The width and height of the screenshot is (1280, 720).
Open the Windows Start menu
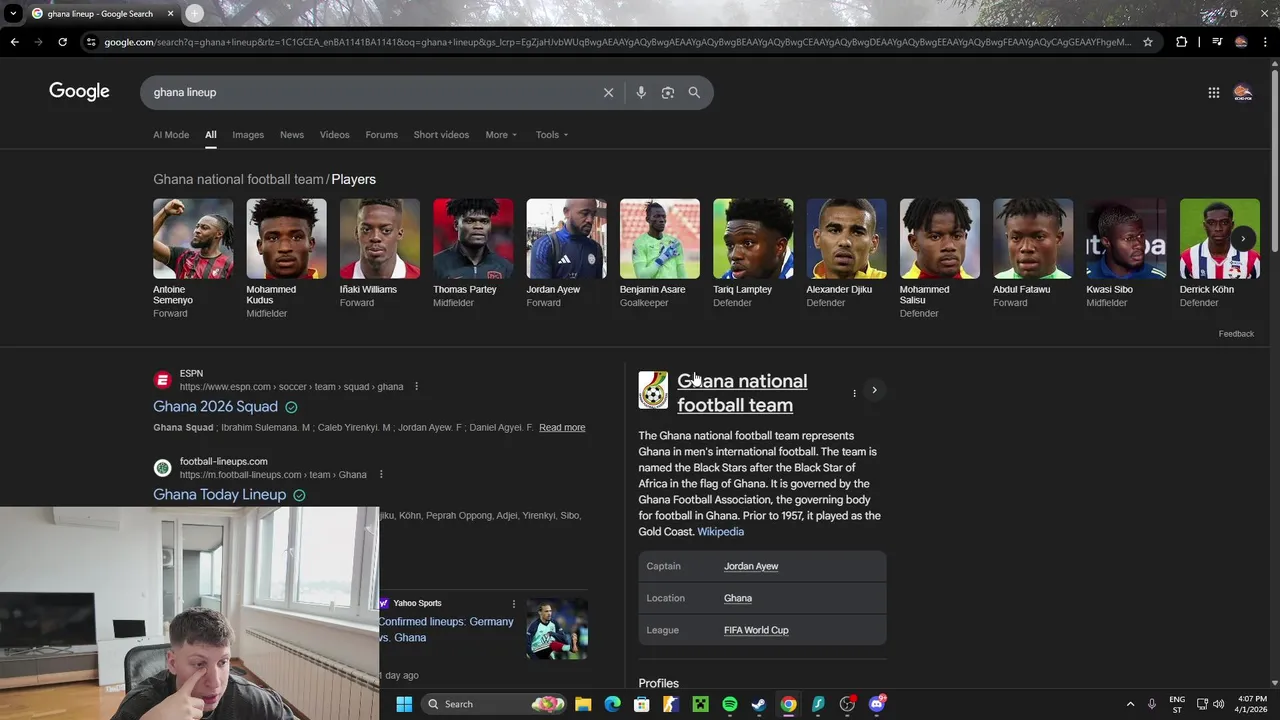[x=404, y=704]
